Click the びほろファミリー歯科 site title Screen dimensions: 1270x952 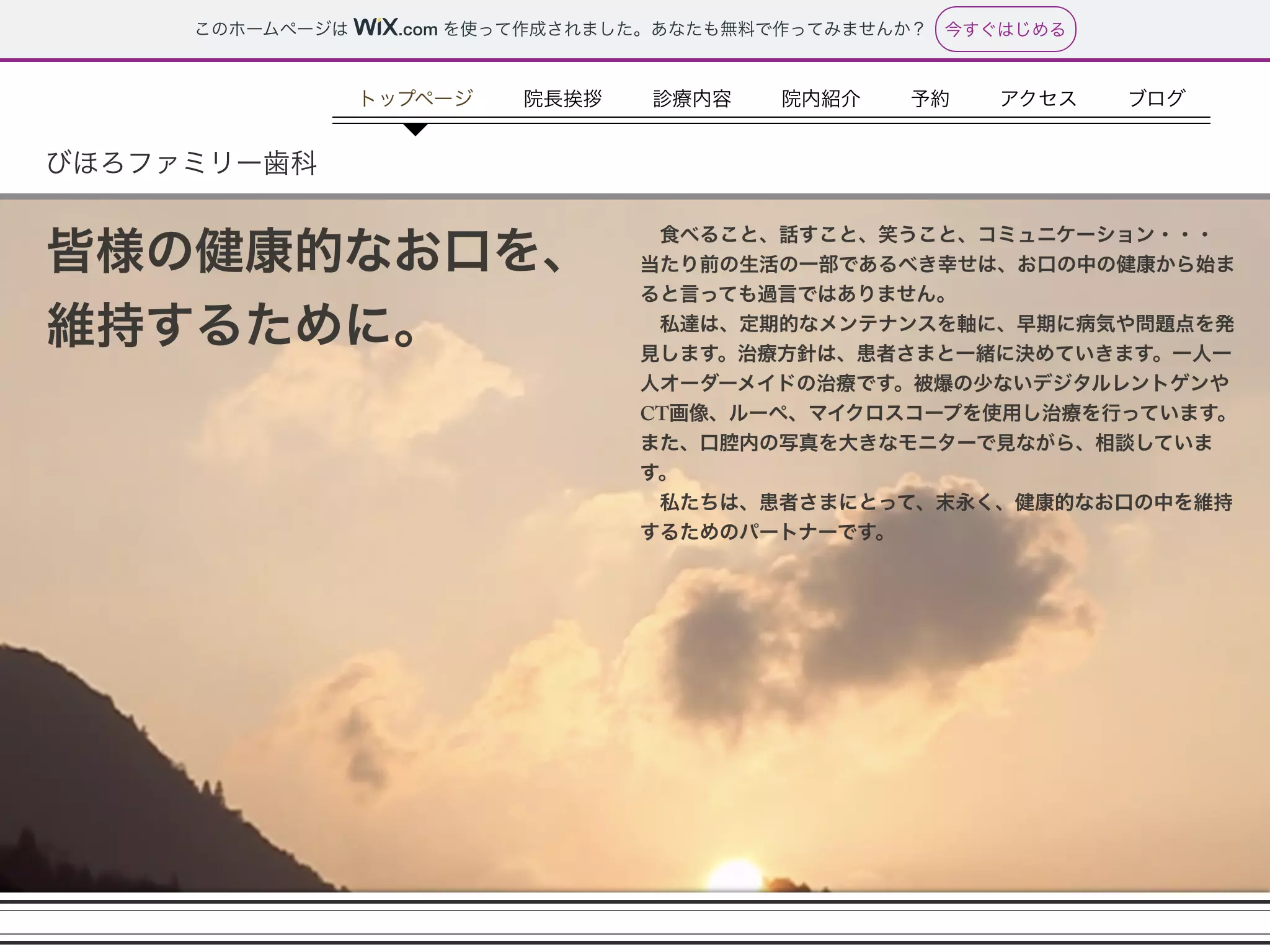point(182,163)
